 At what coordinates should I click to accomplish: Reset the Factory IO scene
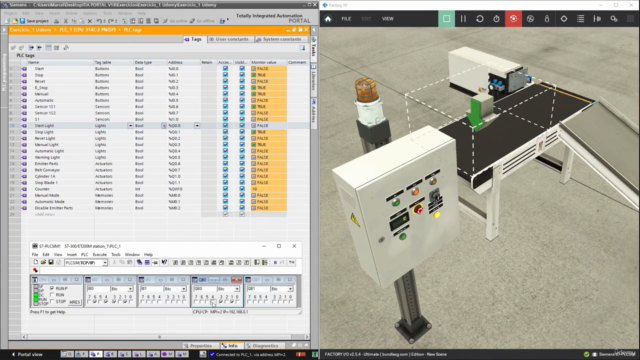480,19
